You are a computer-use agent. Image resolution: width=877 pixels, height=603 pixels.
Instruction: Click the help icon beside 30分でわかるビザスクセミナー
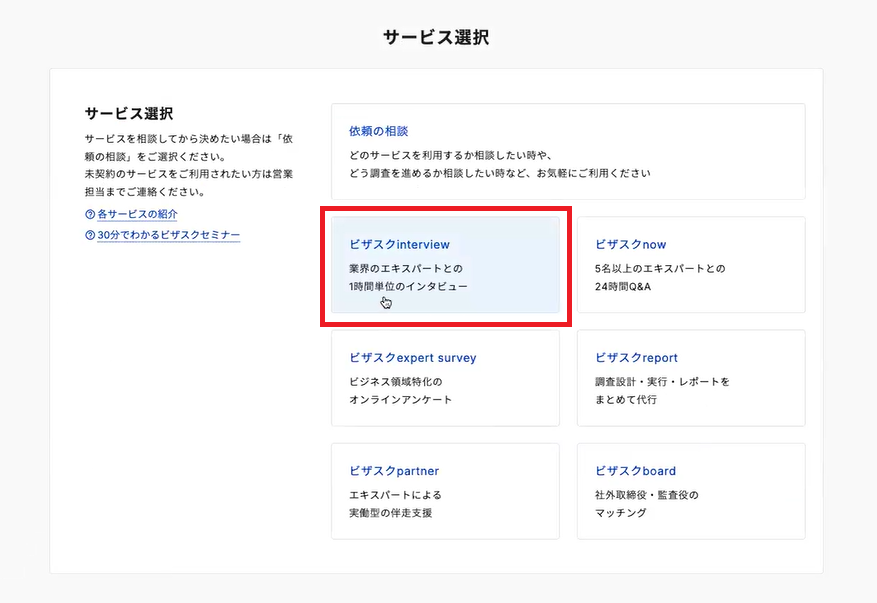click(x=90, y=235)
